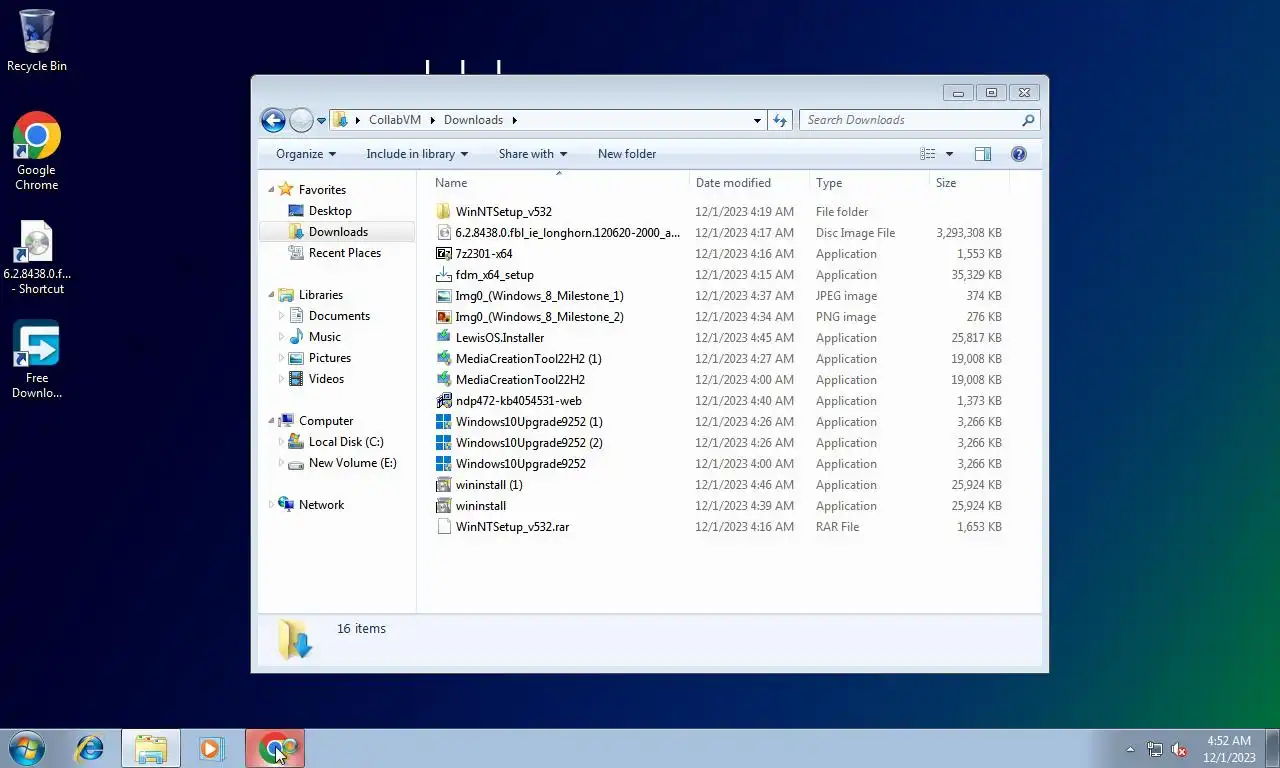The height and width of the screenshot is (768, 1280).
Task: Expand the Documents library node
Action: [x=281, y=316]
